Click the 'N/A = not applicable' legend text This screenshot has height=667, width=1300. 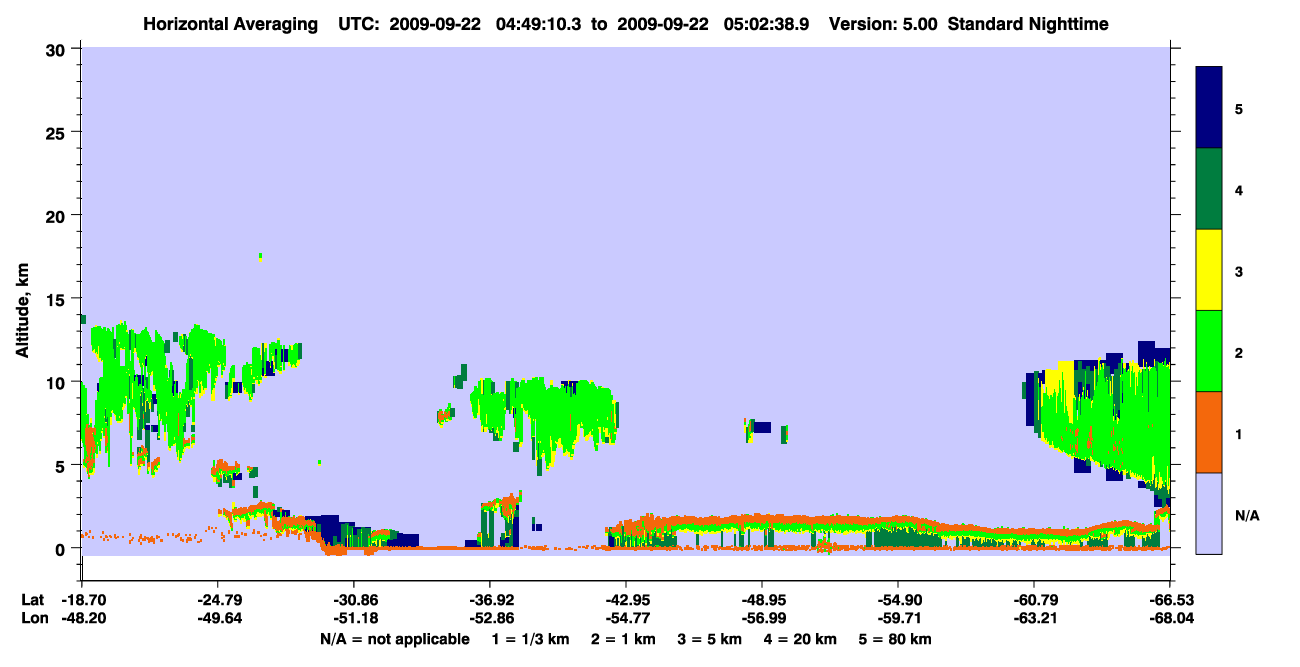(394, 639)
